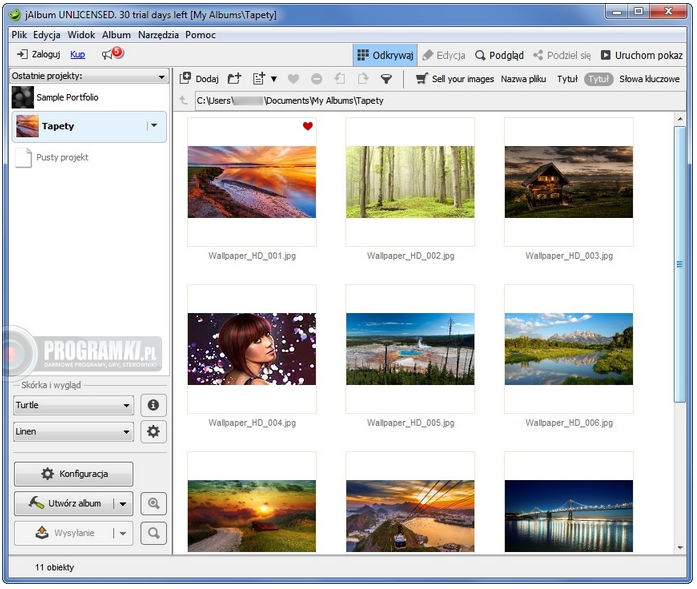Open the Kup purchase link
The width and height of the screenshot is (697, 589).
[x=77, y=54]
